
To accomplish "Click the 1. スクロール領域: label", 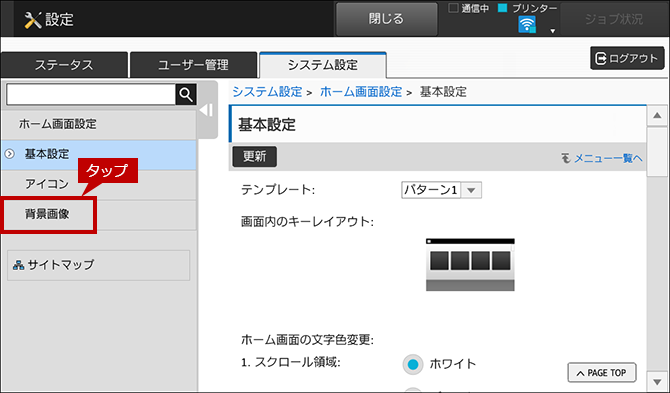I will [x=291, y=363].
